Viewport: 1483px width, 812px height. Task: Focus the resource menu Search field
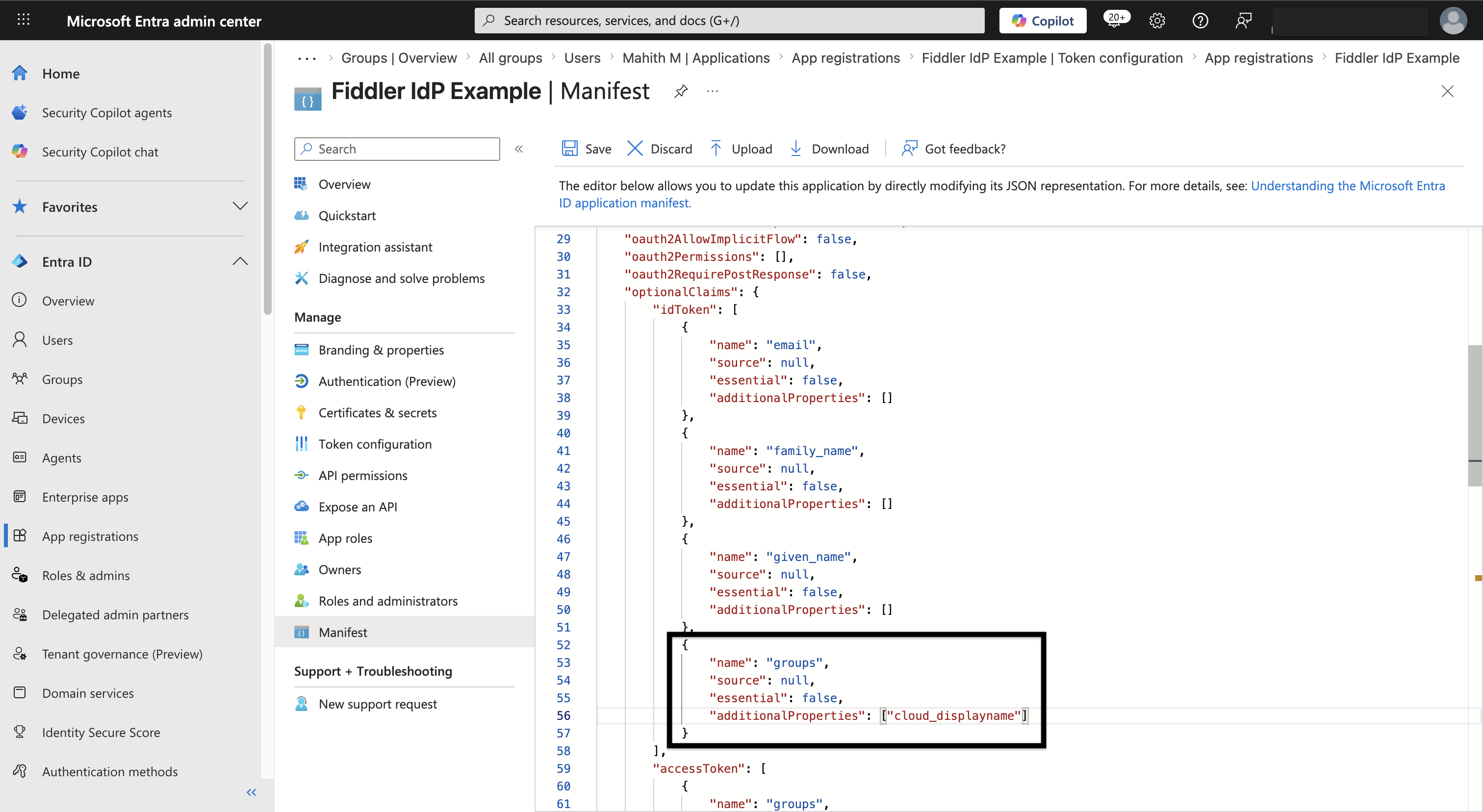pyautogui.click(x=397, y=149)
